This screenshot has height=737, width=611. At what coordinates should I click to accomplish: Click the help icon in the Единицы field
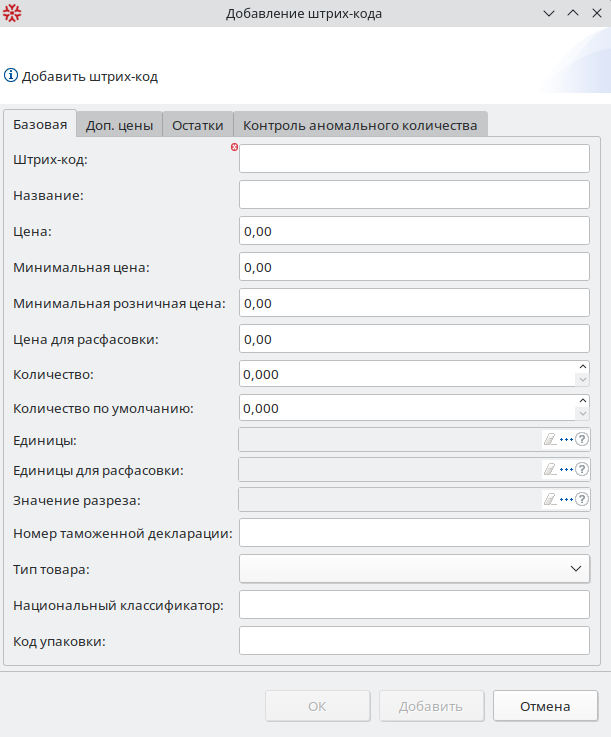coord(582,439)
